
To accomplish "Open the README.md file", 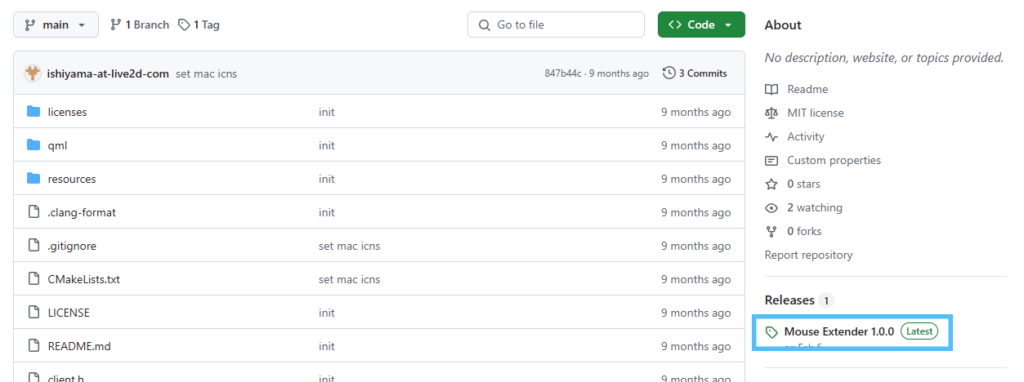I will coord(79,346).
